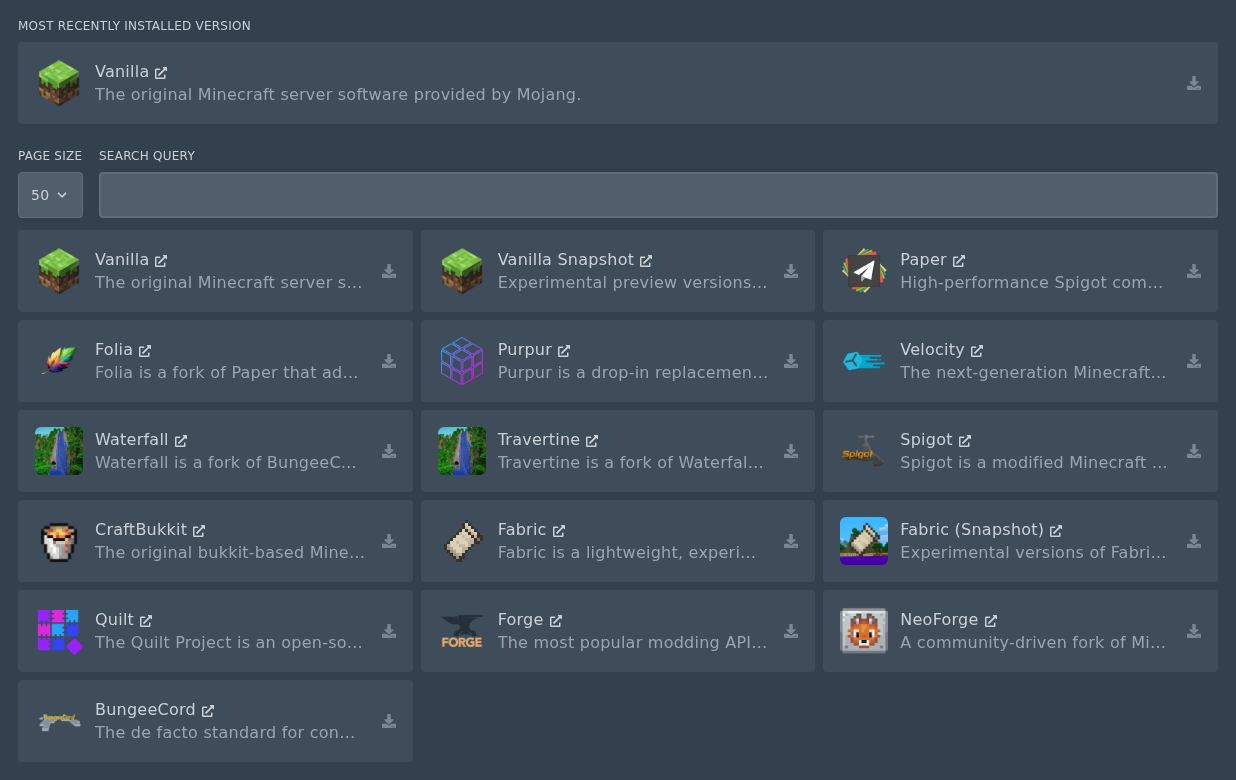1236x780 pixels.
Task: Click the Folia feather logo
Action: point(59,361)
